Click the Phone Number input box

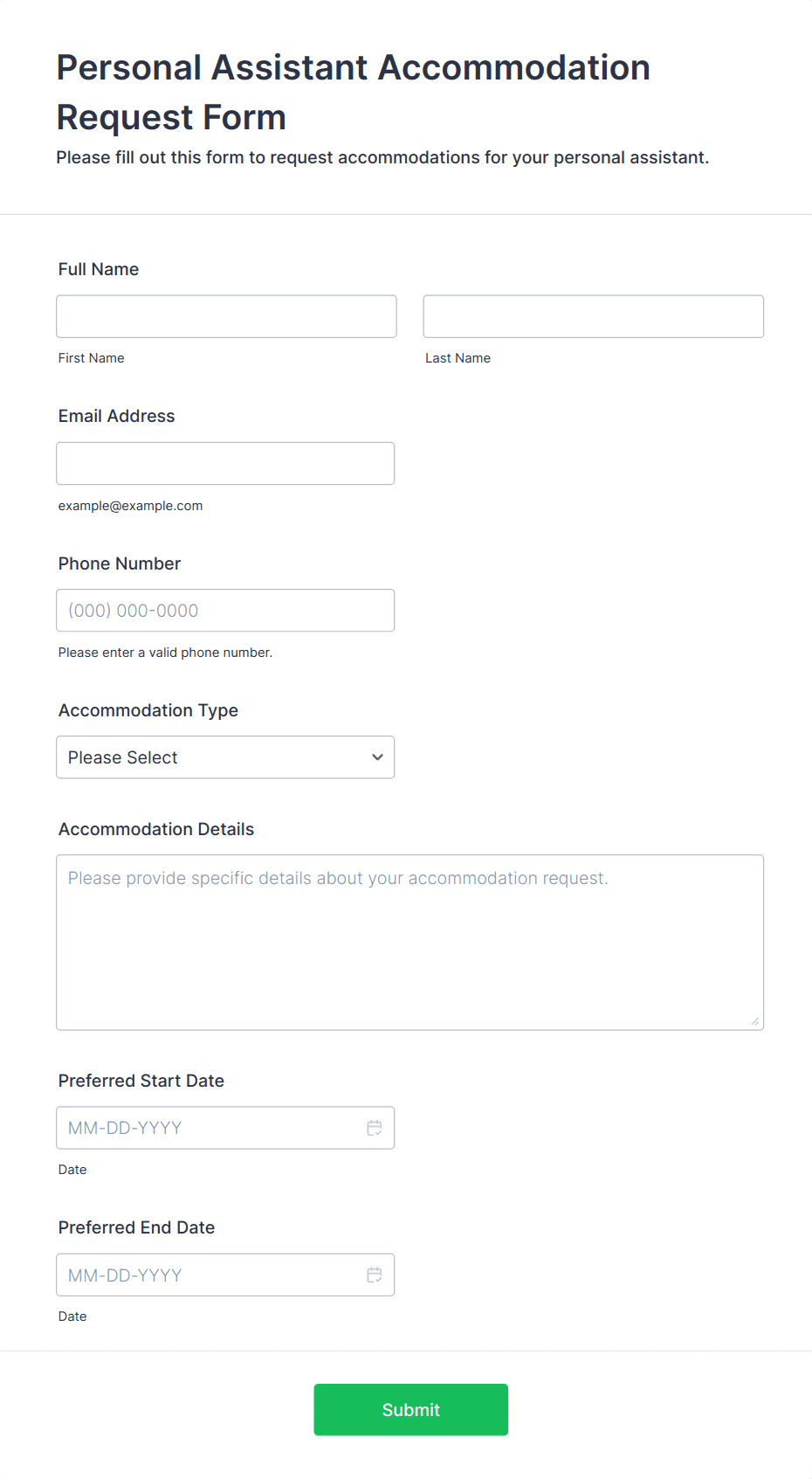pos(225,611)
